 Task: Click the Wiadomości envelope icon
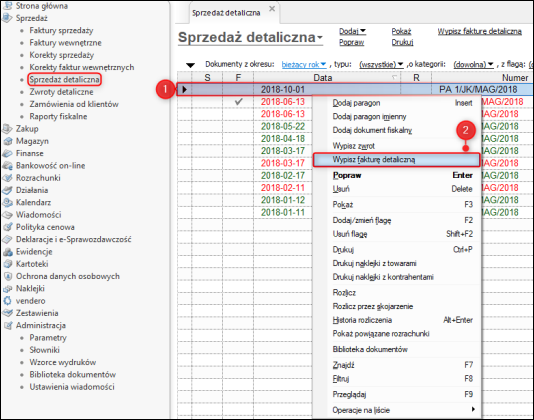pyautogui.click(x=7, y=215)
